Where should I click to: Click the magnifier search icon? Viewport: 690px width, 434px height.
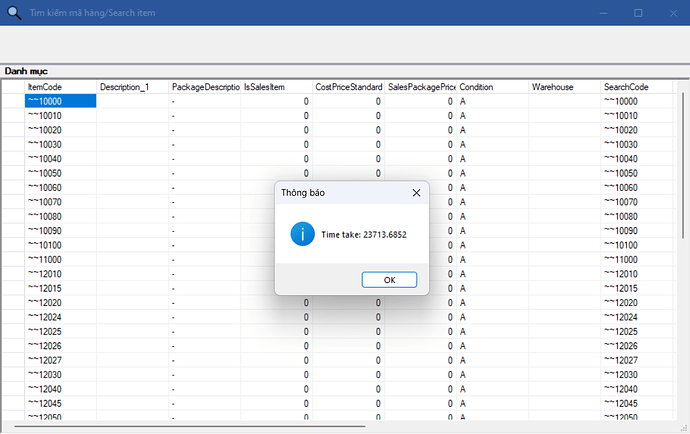point(14,13)
